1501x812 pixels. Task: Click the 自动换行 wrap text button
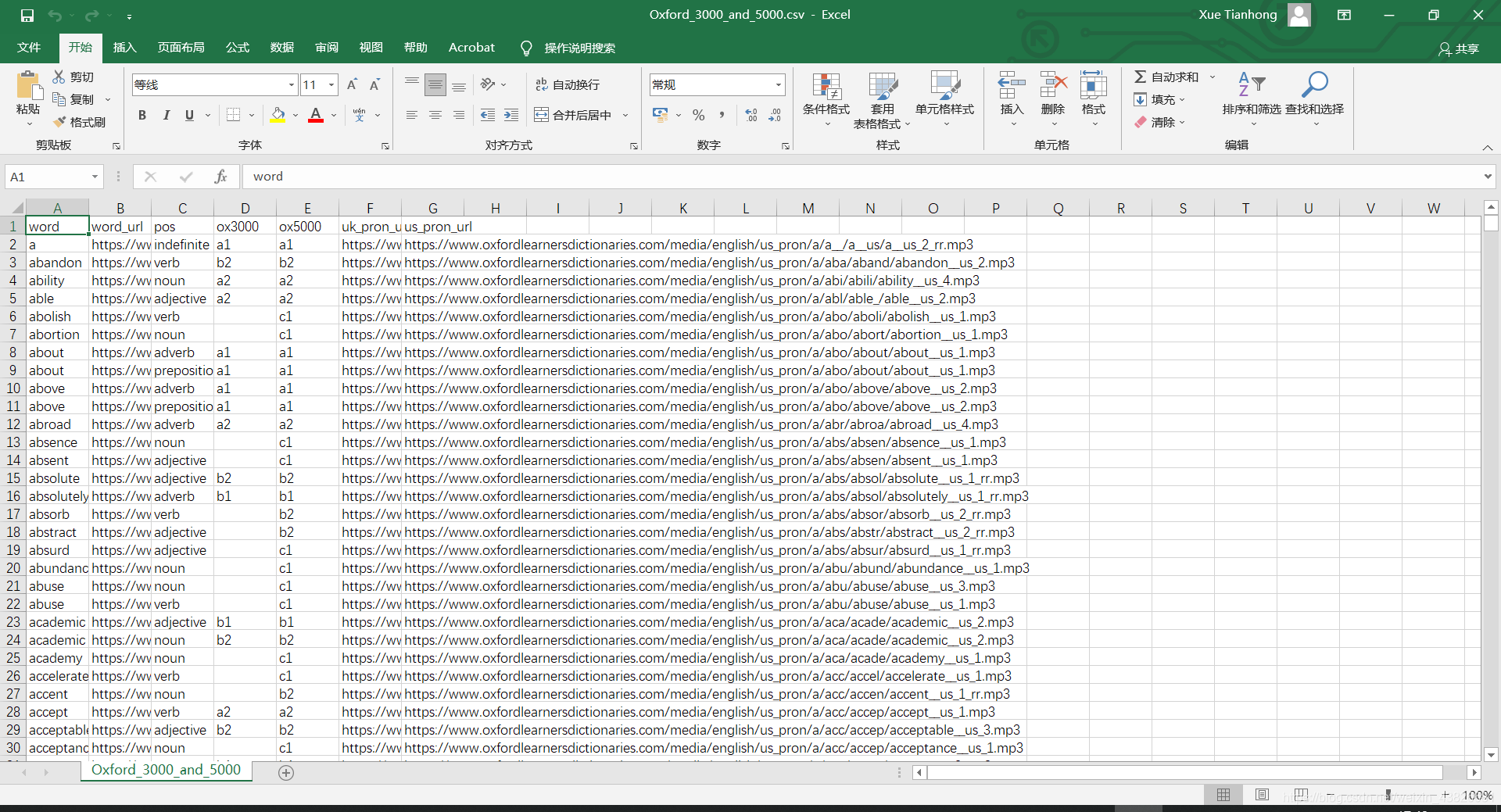point(568,84)
